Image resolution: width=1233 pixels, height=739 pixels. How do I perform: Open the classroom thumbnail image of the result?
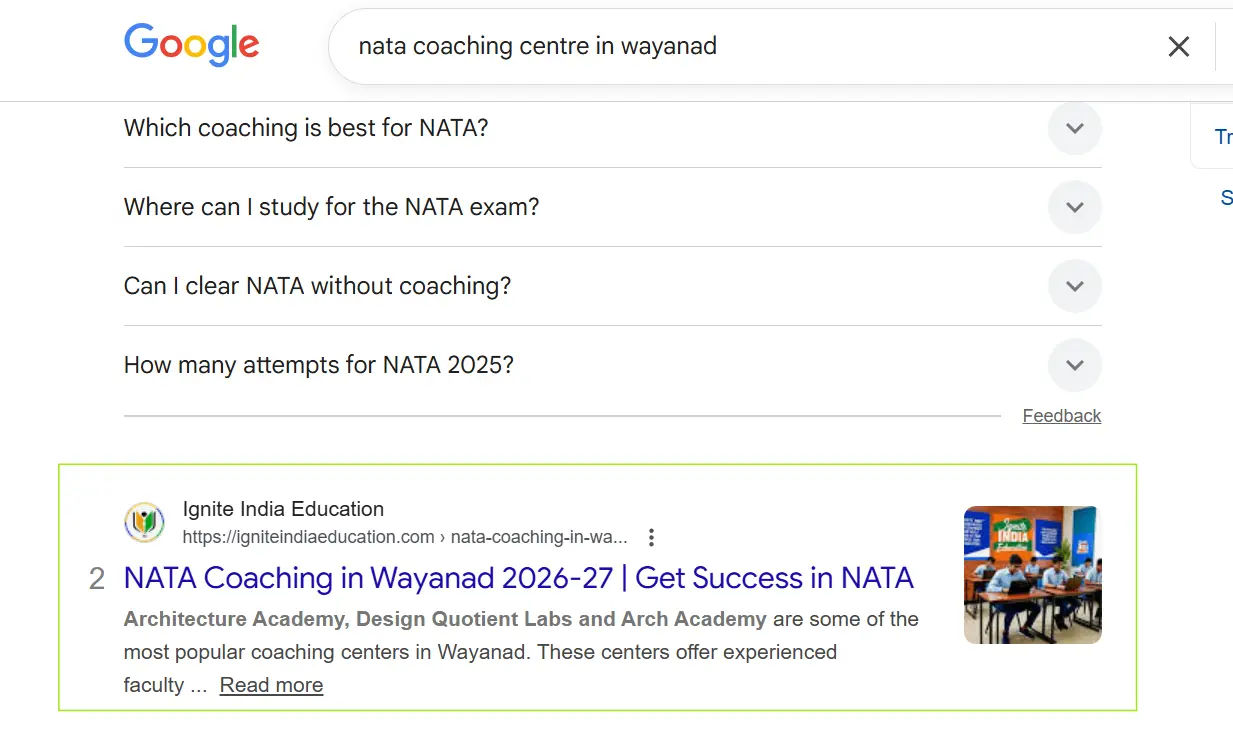pos(1032,574)
